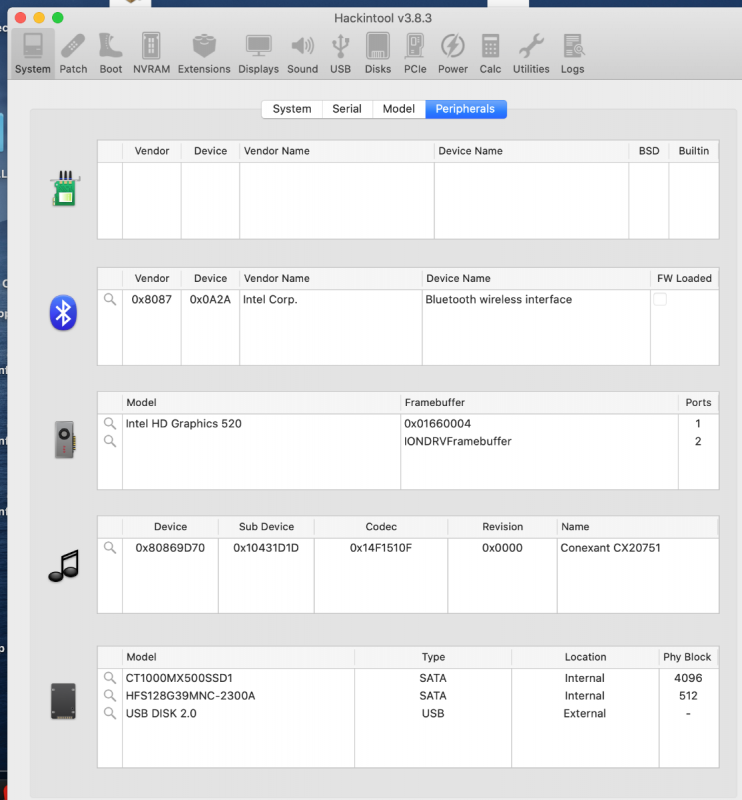Image resolution: width=742 pixels, height=800 pixels.
Task: Click magnifier next to Conexant audio device
Action: 110,548
